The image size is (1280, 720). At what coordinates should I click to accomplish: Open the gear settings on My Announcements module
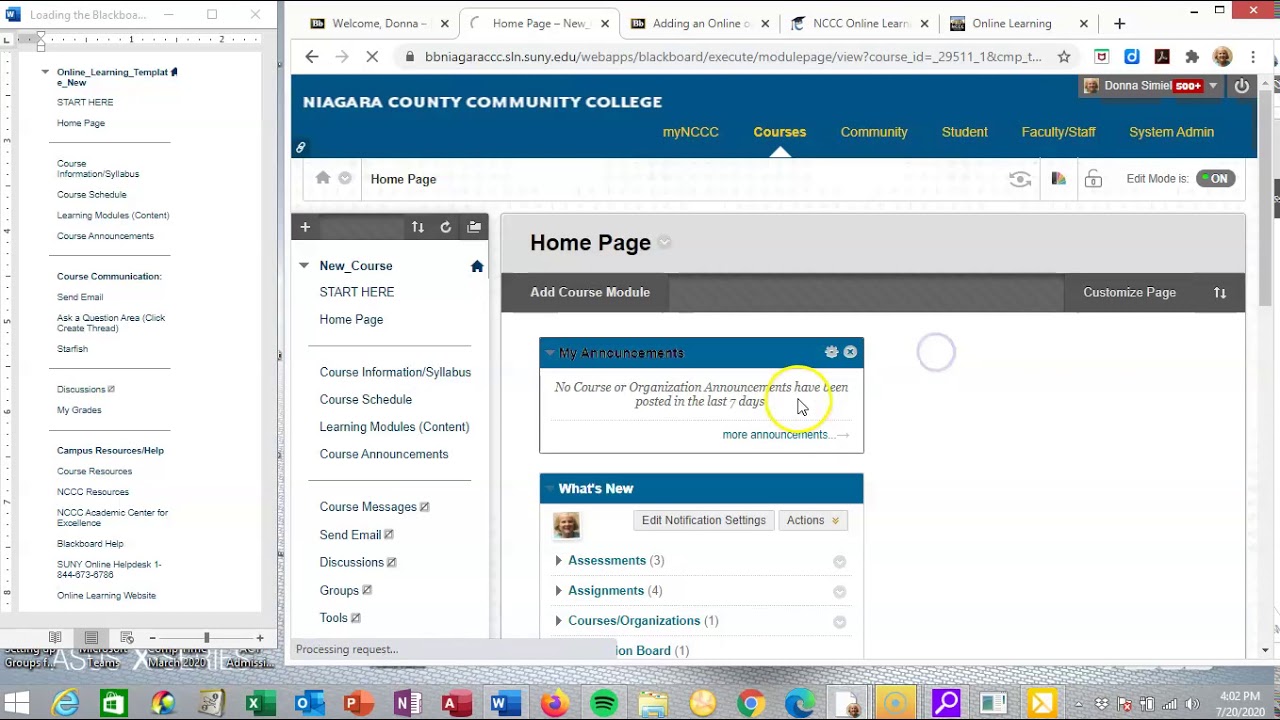831,352
